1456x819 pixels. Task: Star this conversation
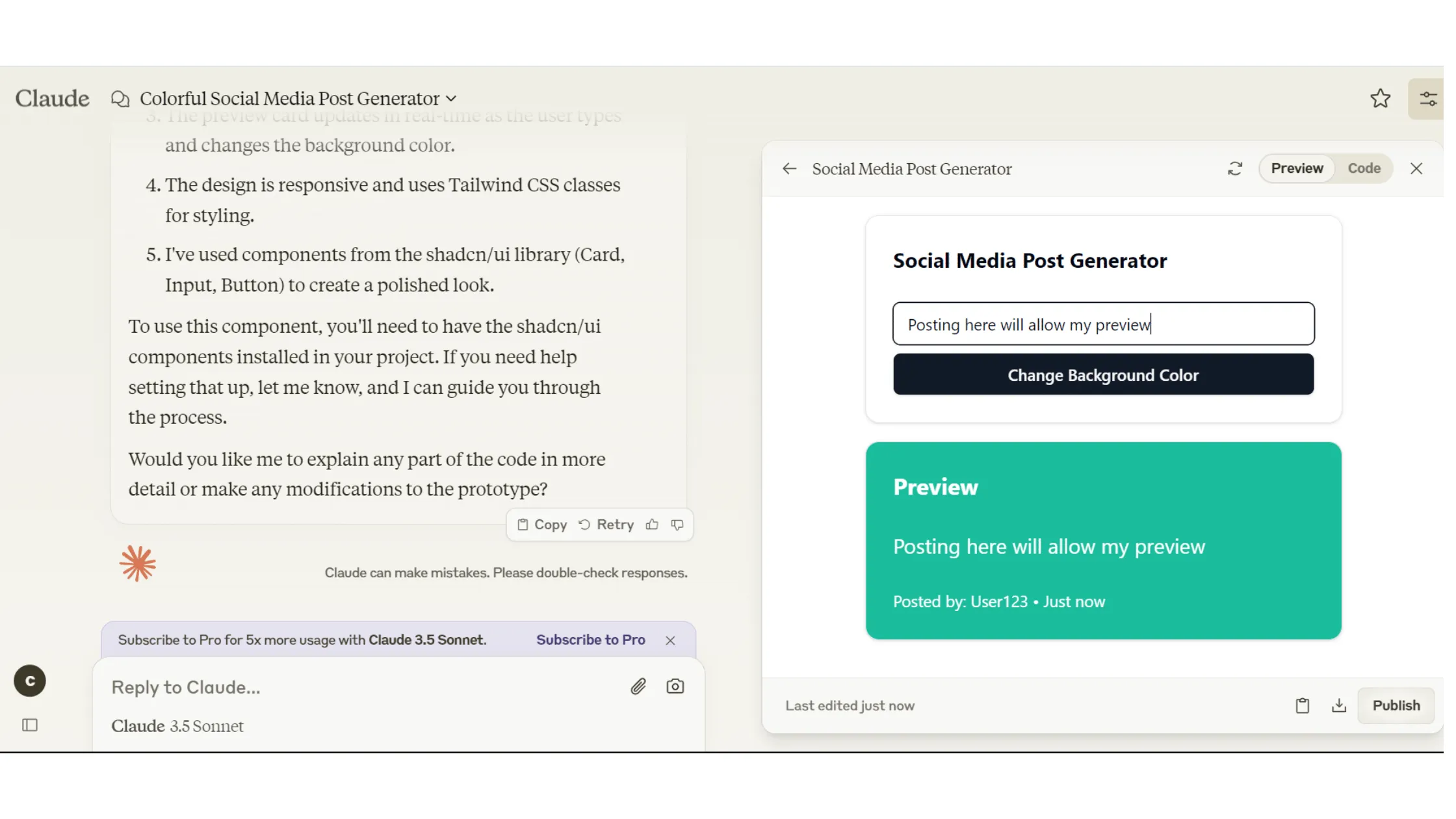pyautogui.click(x=1380, y=99)
